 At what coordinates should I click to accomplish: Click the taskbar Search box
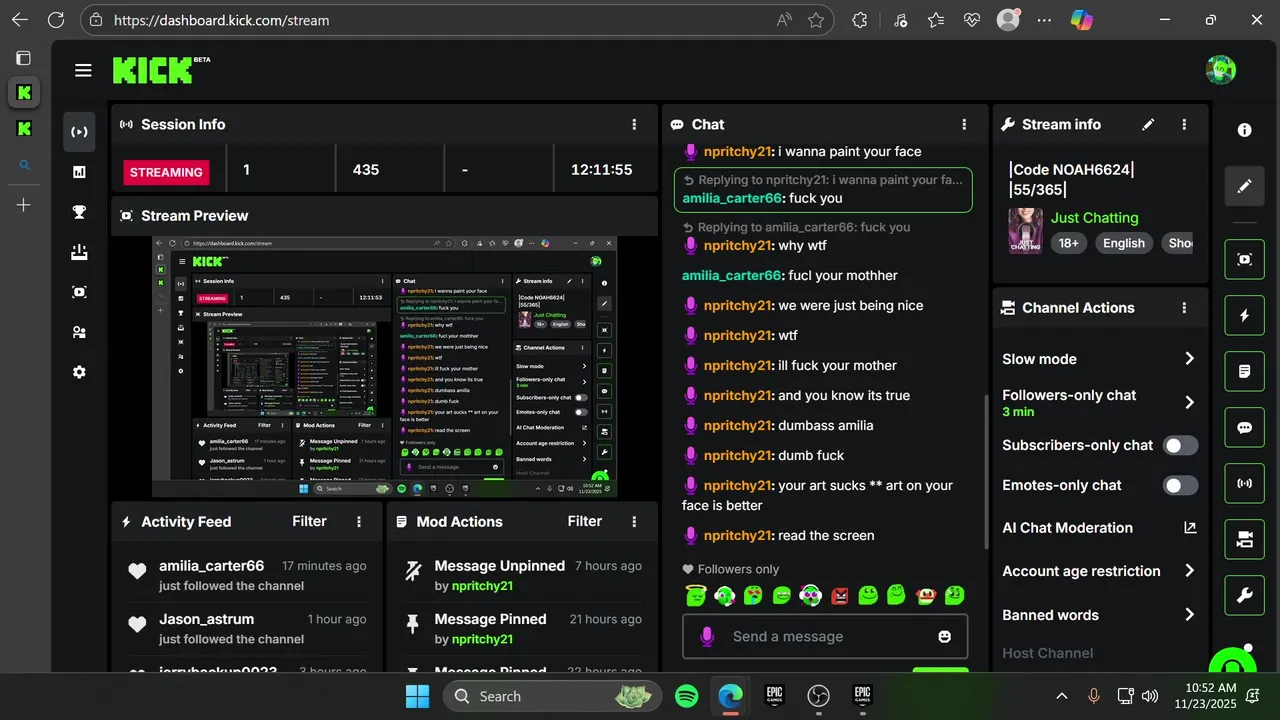pos(552,696)
